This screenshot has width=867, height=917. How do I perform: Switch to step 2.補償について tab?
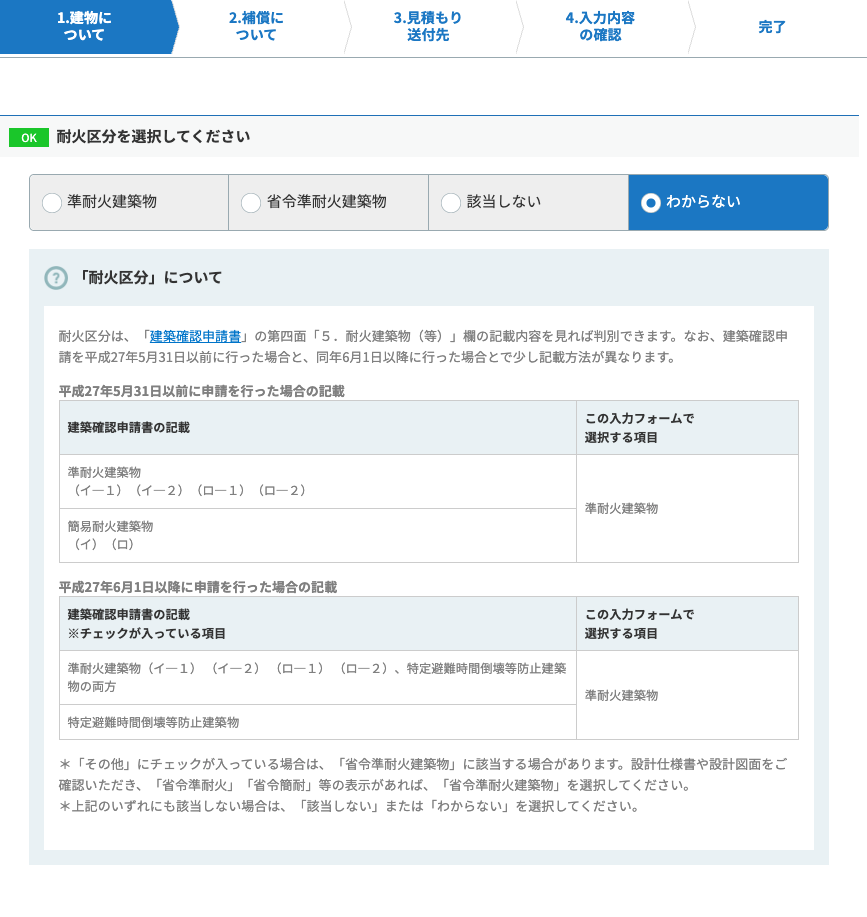[x=256, y=27]
